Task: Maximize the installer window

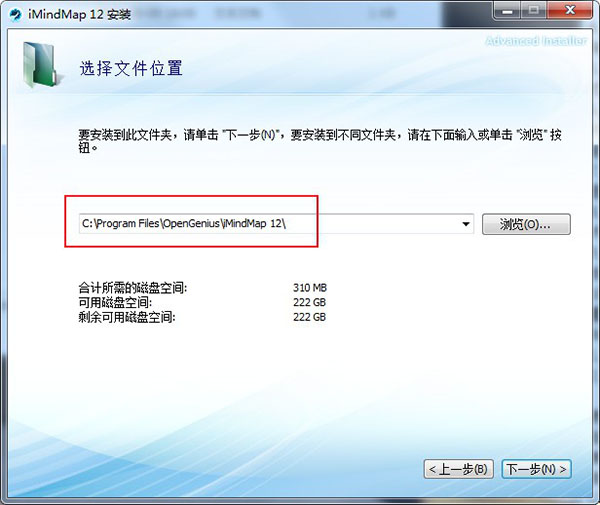Action: coord(533,10)
